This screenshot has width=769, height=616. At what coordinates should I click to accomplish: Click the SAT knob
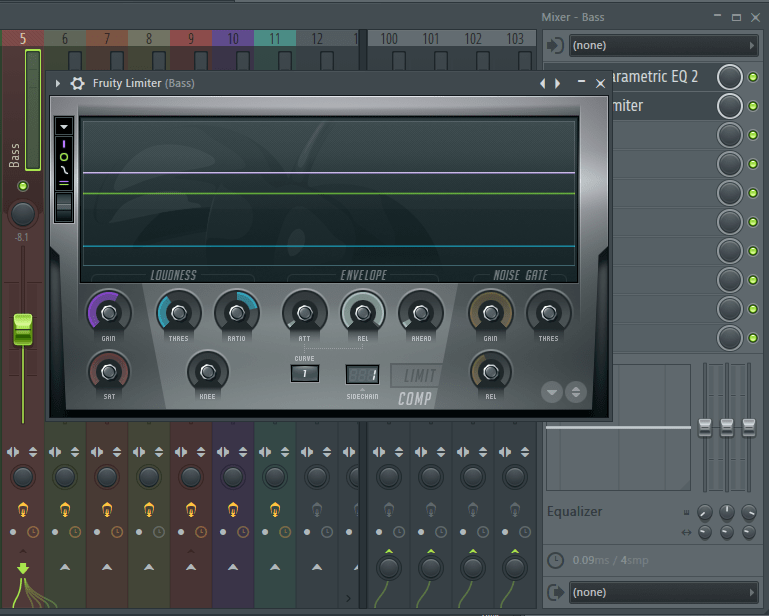pyautogui.click(x=109, y=372)
